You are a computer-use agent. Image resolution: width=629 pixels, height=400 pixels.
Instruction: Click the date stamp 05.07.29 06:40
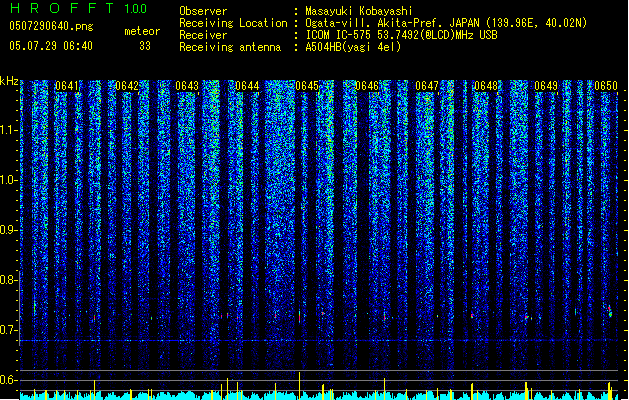click(x=51, y=46)
